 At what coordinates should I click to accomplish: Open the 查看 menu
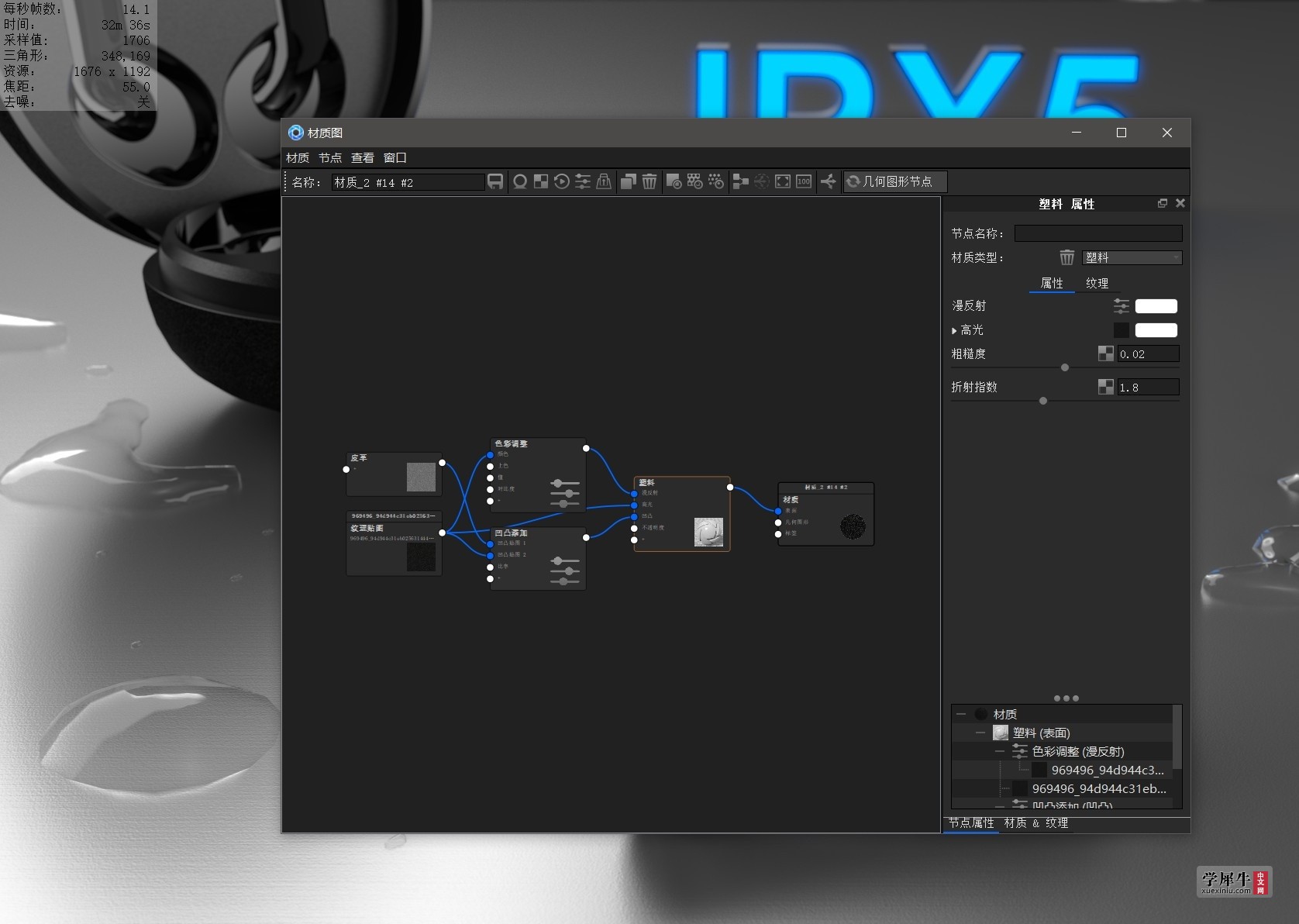click(x=363, y=157)
